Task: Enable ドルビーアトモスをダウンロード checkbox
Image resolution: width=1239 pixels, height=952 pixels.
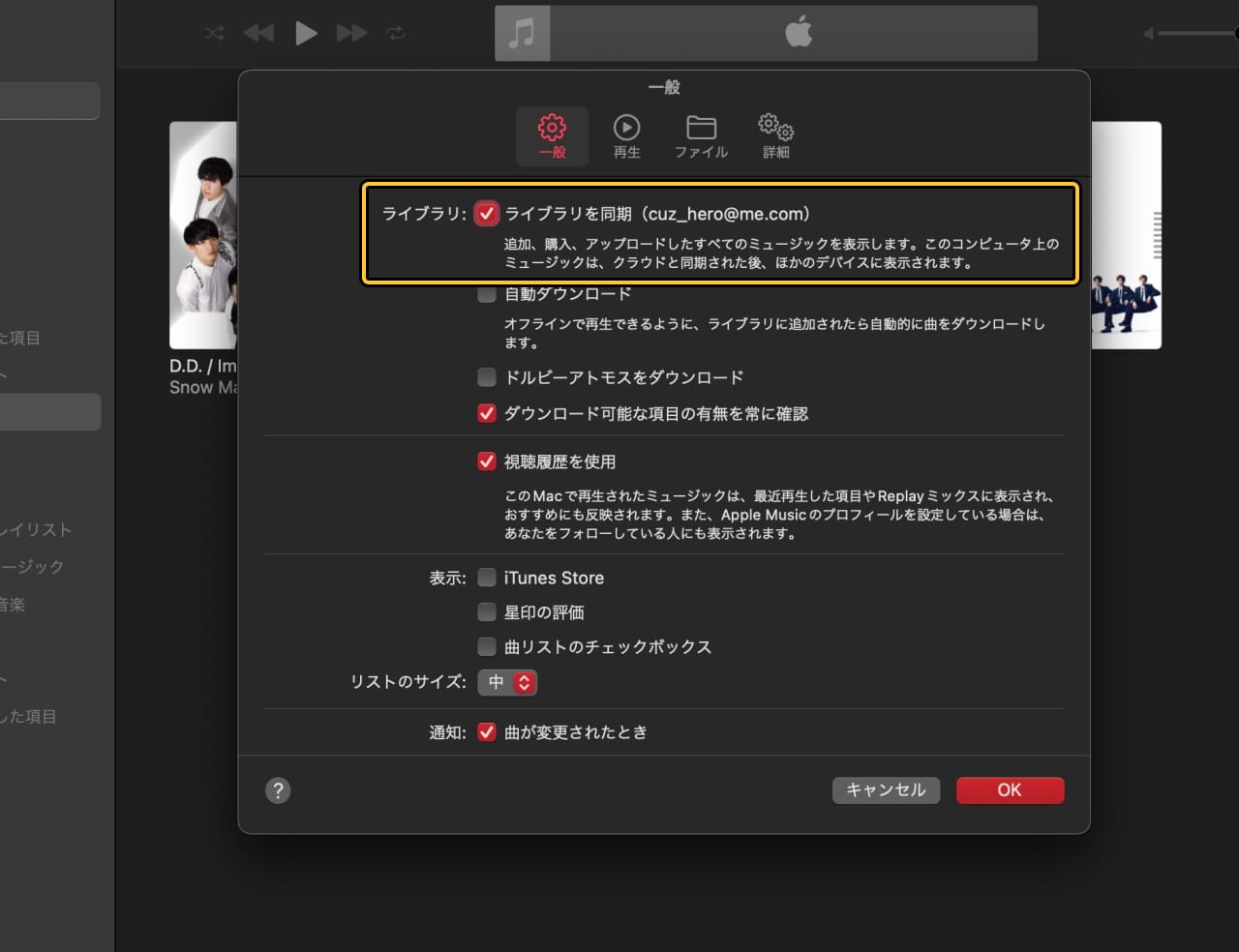Action: point(487,377)
